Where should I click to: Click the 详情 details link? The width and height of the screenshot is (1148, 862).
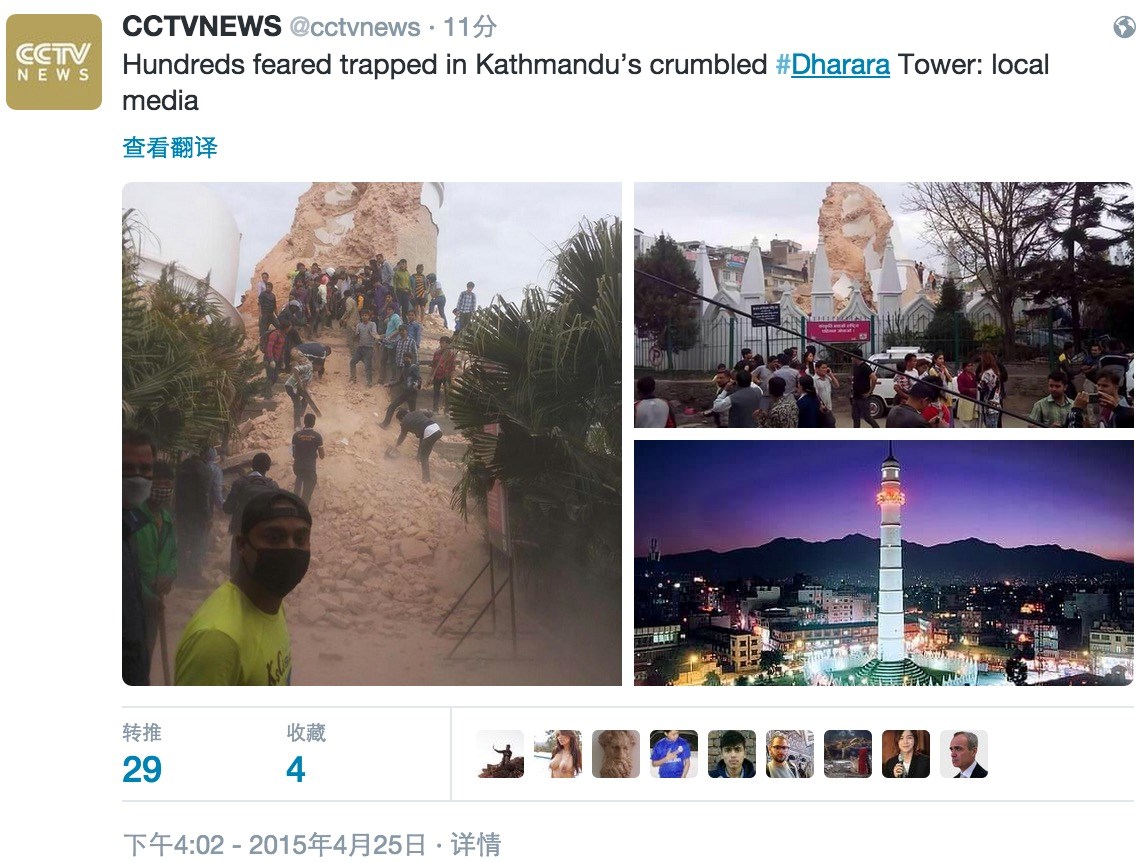(476, 844)
